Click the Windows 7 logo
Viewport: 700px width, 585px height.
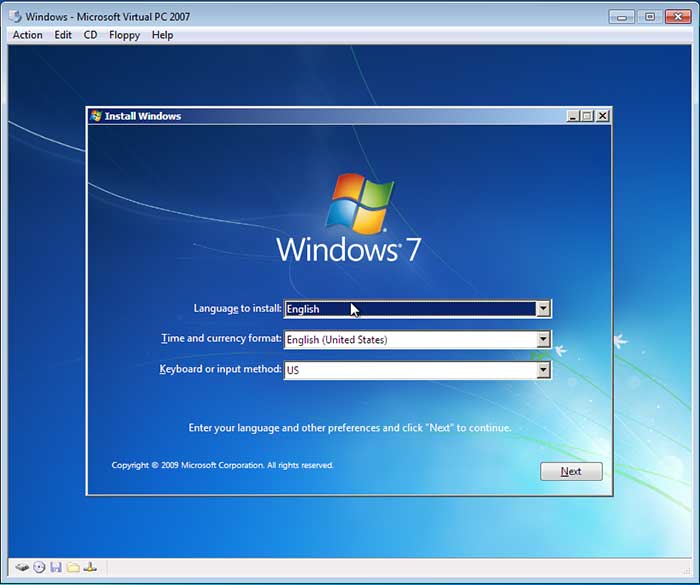coord(349,218)
